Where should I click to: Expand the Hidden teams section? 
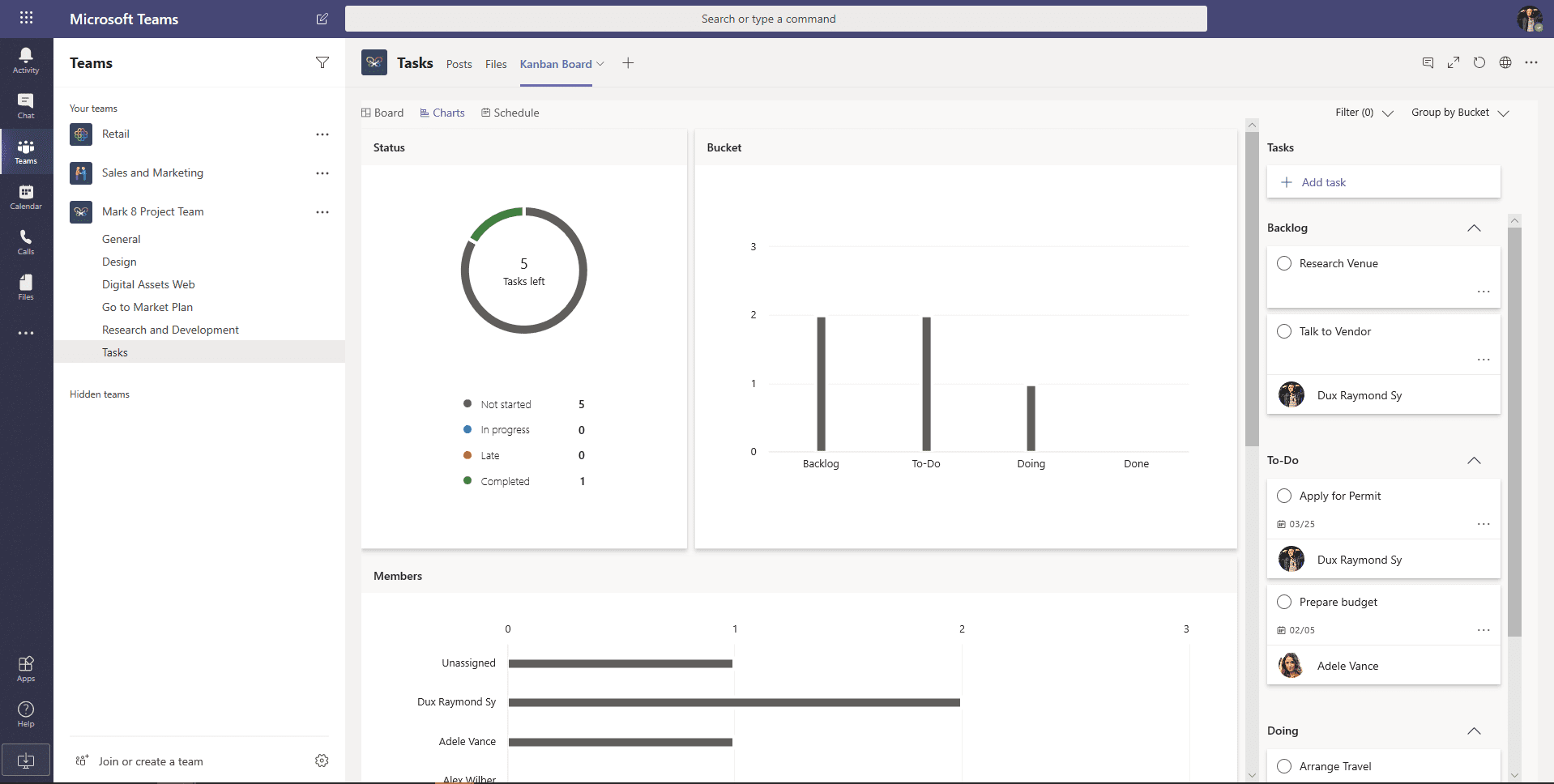(x=100, y=394)
